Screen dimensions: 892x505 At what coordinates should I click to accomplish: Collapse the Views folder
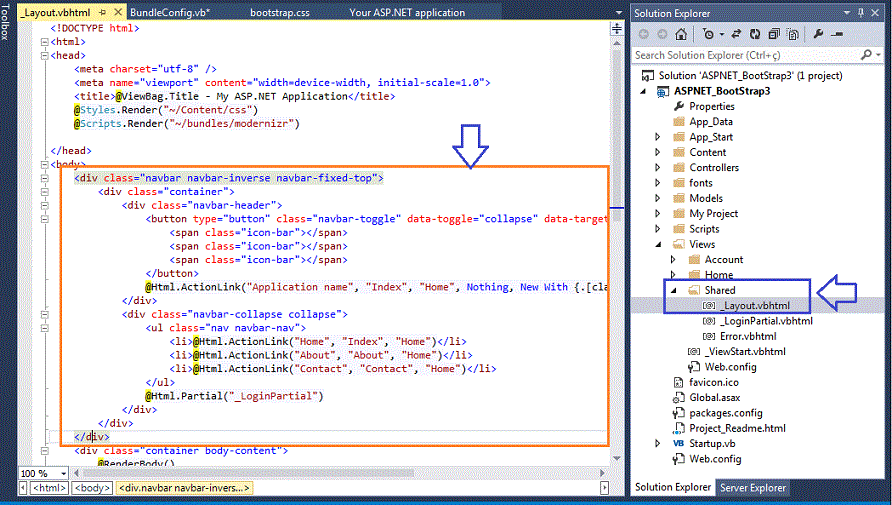tap(658, 245)
